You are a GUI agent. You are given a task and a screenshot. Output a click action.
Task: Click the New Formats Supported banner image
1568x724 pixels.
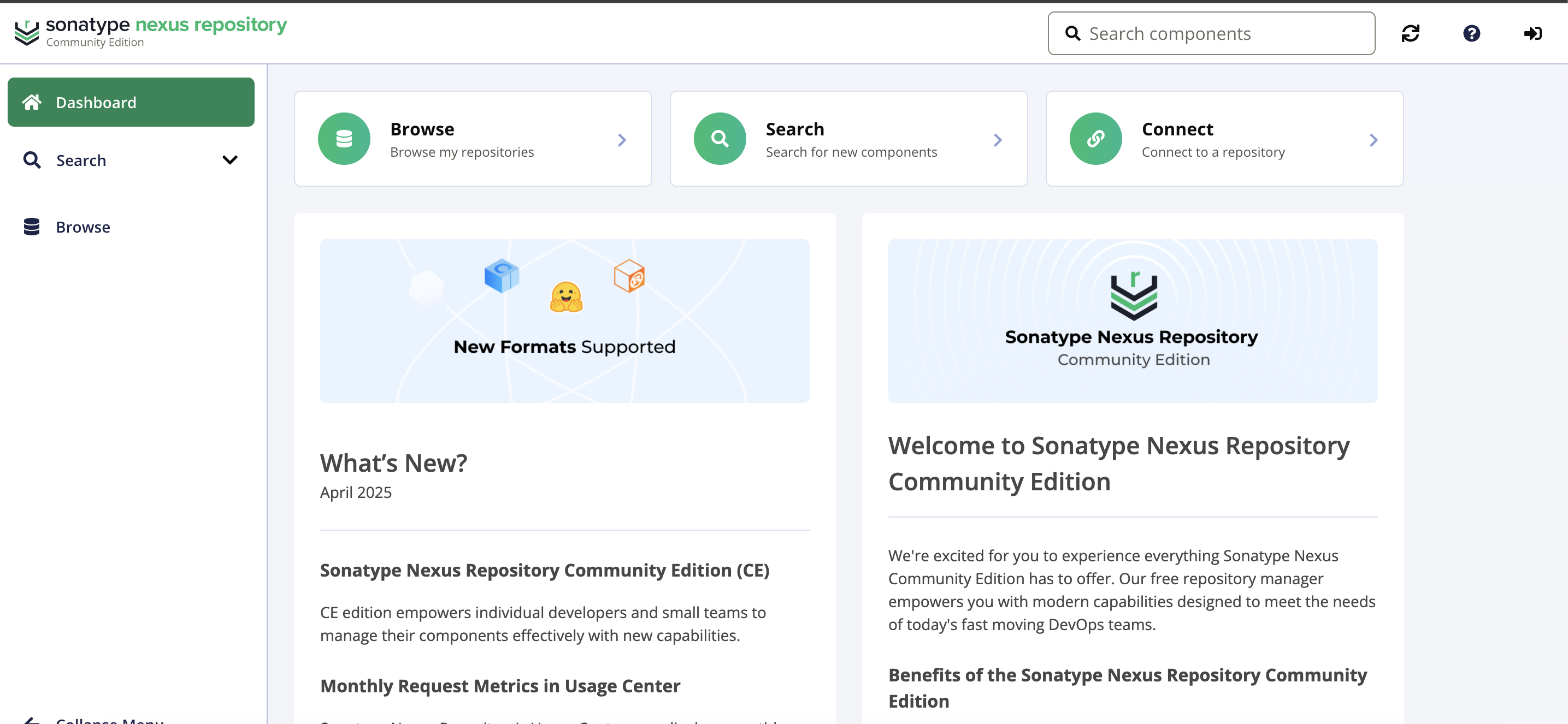(x=564, y=321)
